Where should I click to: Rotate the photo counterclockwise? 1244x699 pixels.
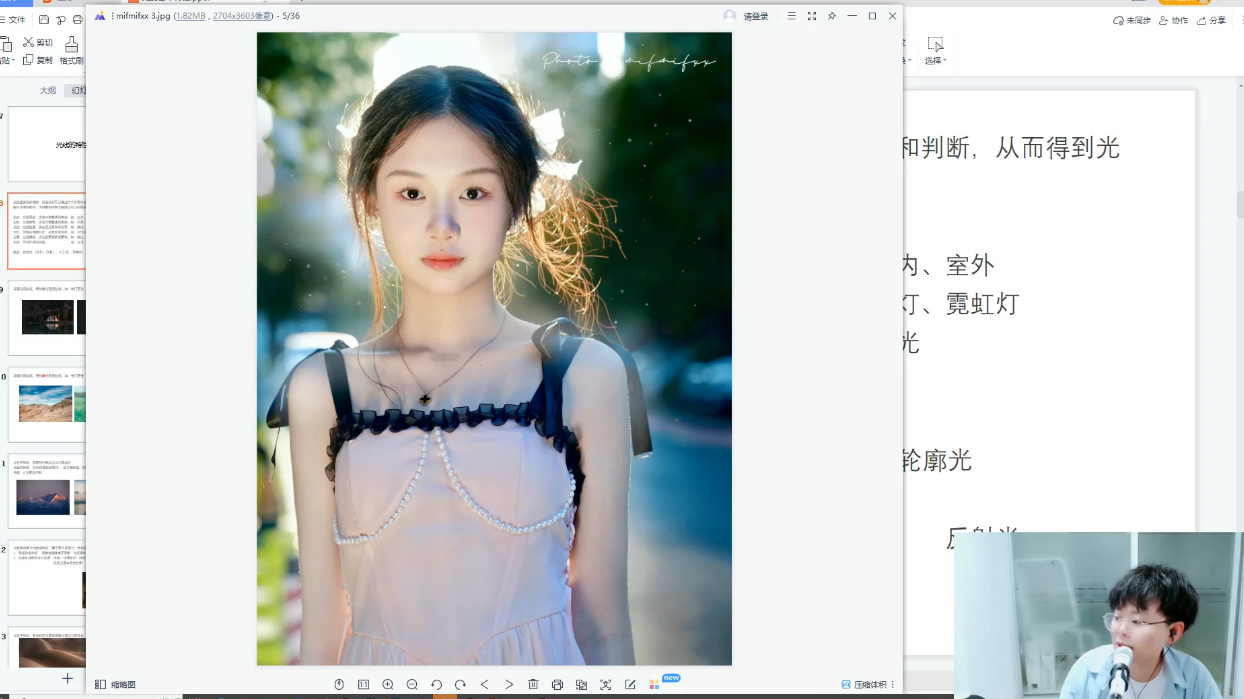click(x=436, y=684)
